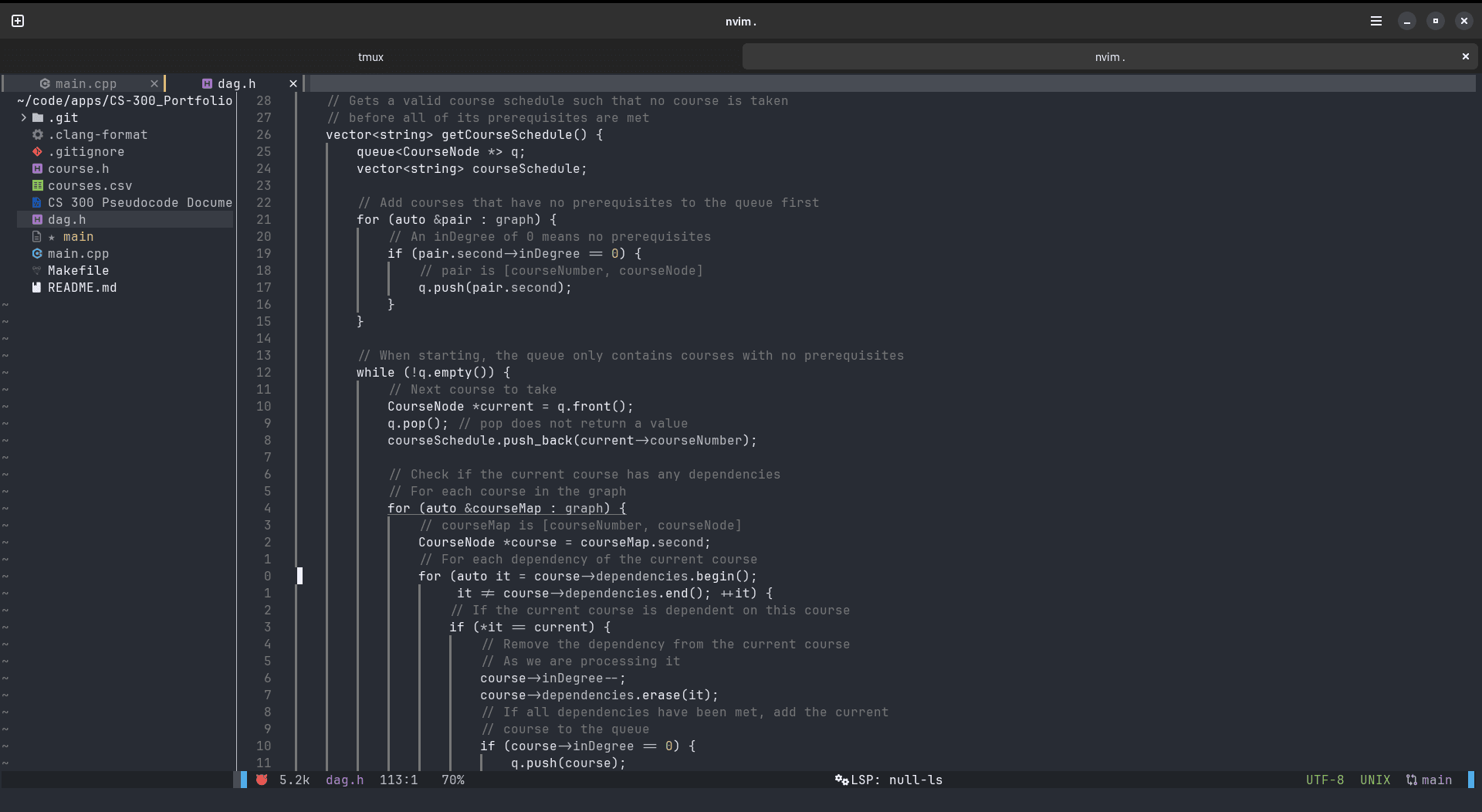Click the if (*it == current) line
This screenshot has height=812, width=1482.
(x=530, y=627)
